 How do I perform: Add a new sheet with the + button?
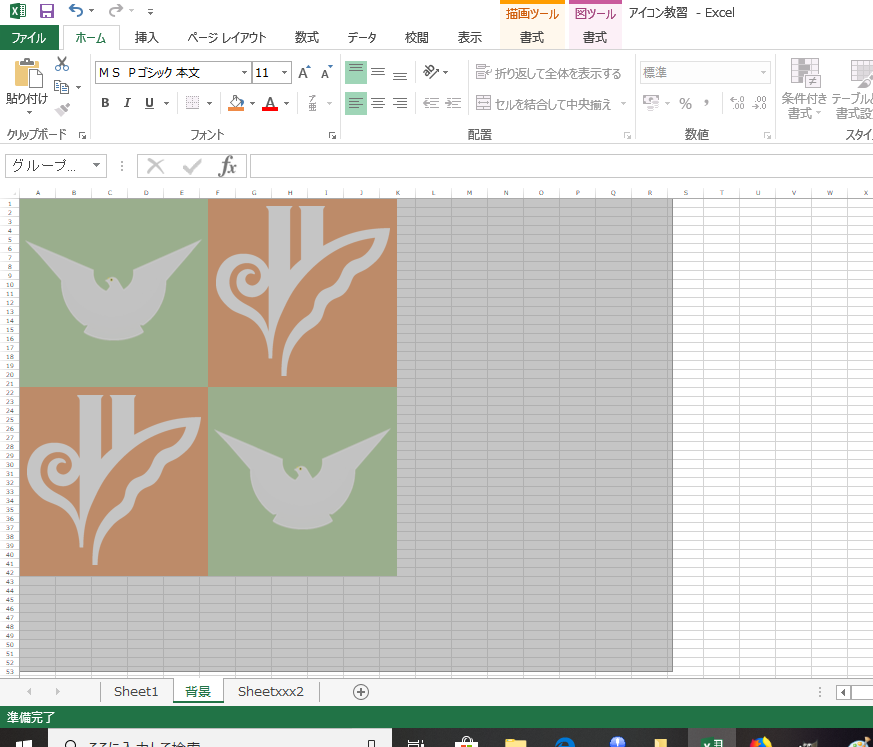361,691
